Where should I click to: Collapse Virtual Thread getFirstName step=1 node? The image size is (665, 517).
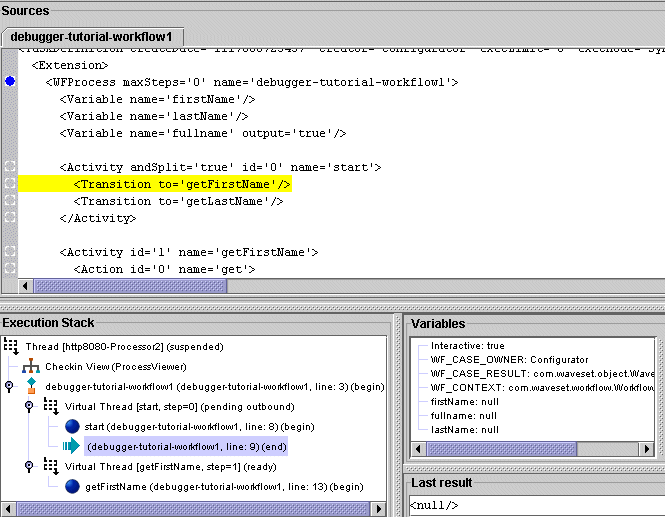29,466
